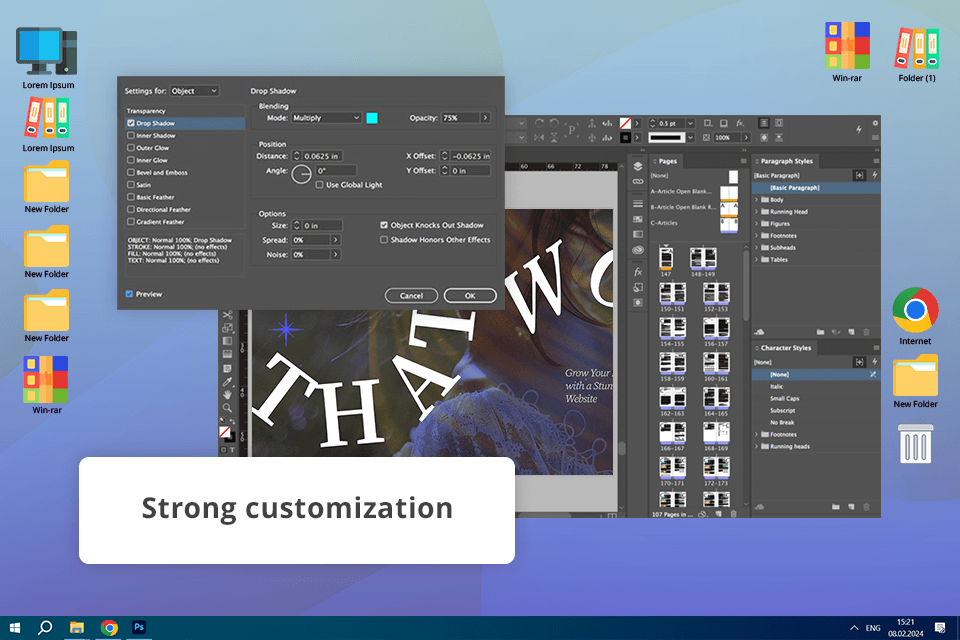Viewport: 960px width, 640px height.
Task: Select the Scissors tool in the toolbox
Action: (227, 315)
